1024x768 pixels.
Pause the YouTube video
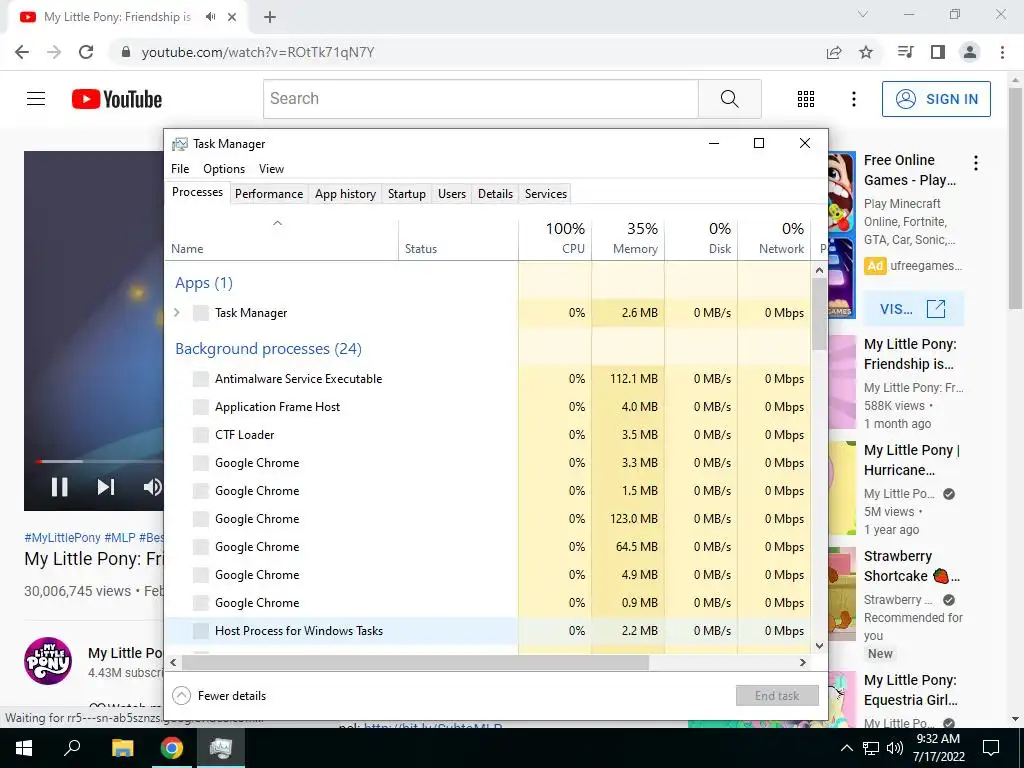coord(59,487)
